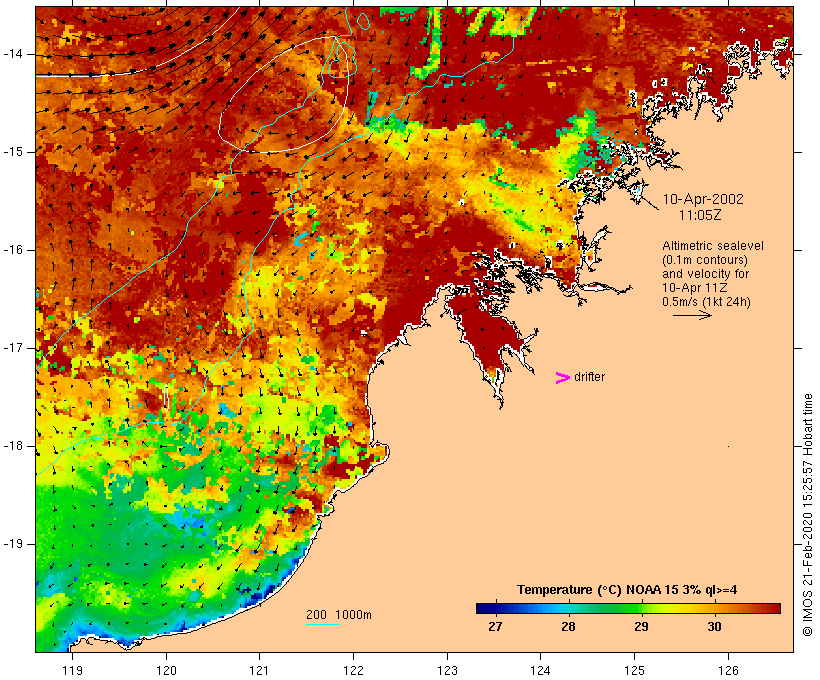This screenshot has width=820, height=680.
Task: Click latitude axis label -16
Action: (x=13, y=250)
